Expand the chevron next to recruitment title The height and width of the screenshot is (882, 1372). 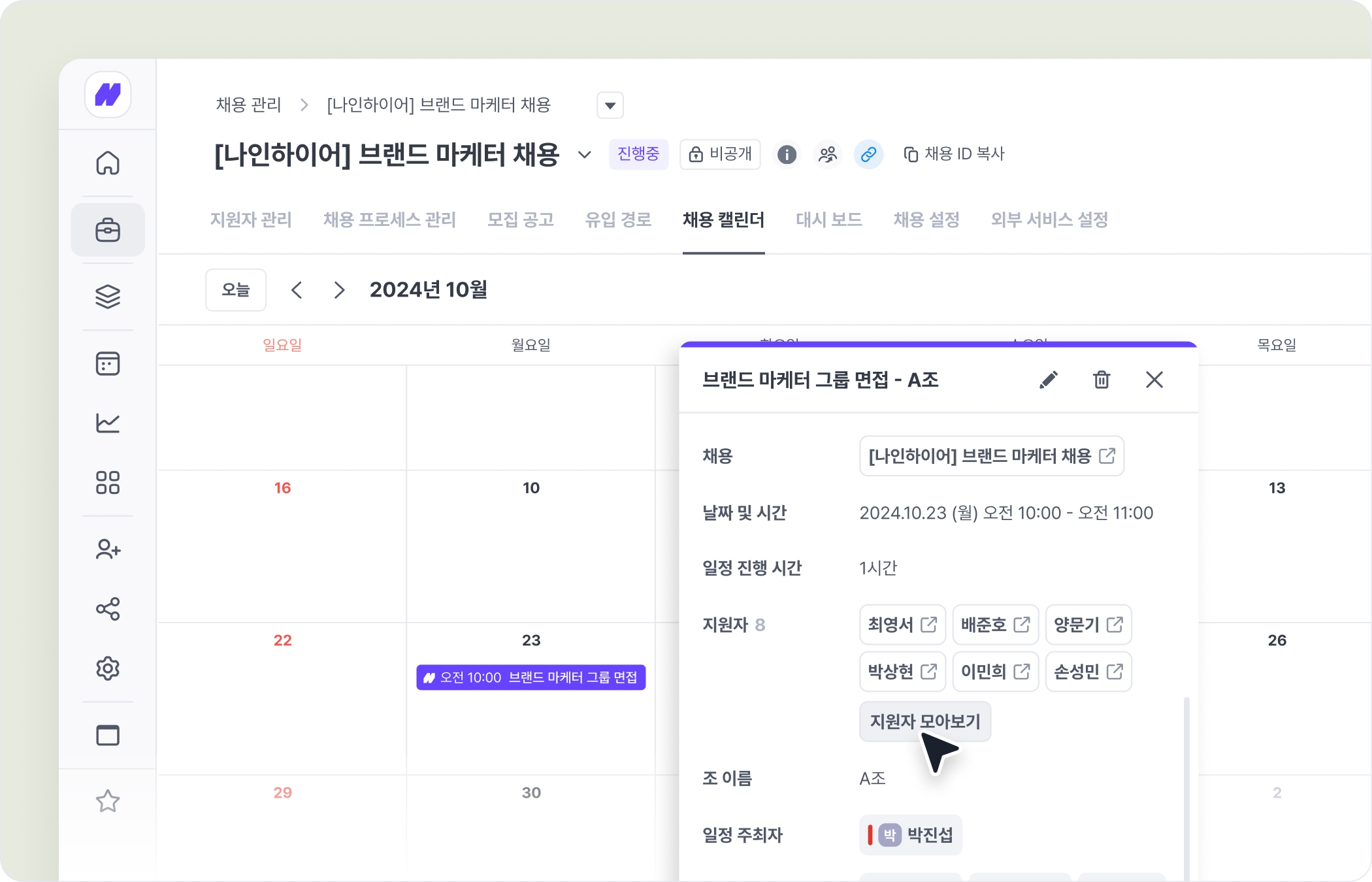(585, 155)
